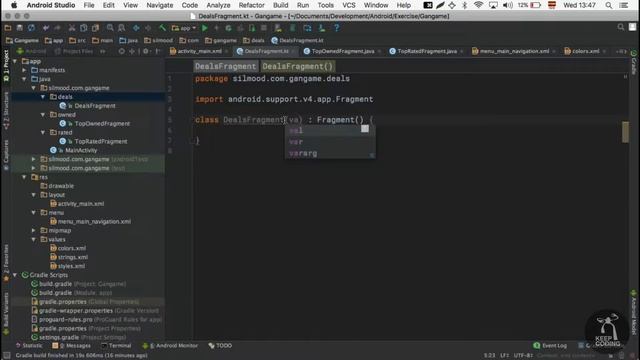Click the editor vertical scrollbar thumb
Viewport: 640px width, 360px height.
(x=625, y=132)
